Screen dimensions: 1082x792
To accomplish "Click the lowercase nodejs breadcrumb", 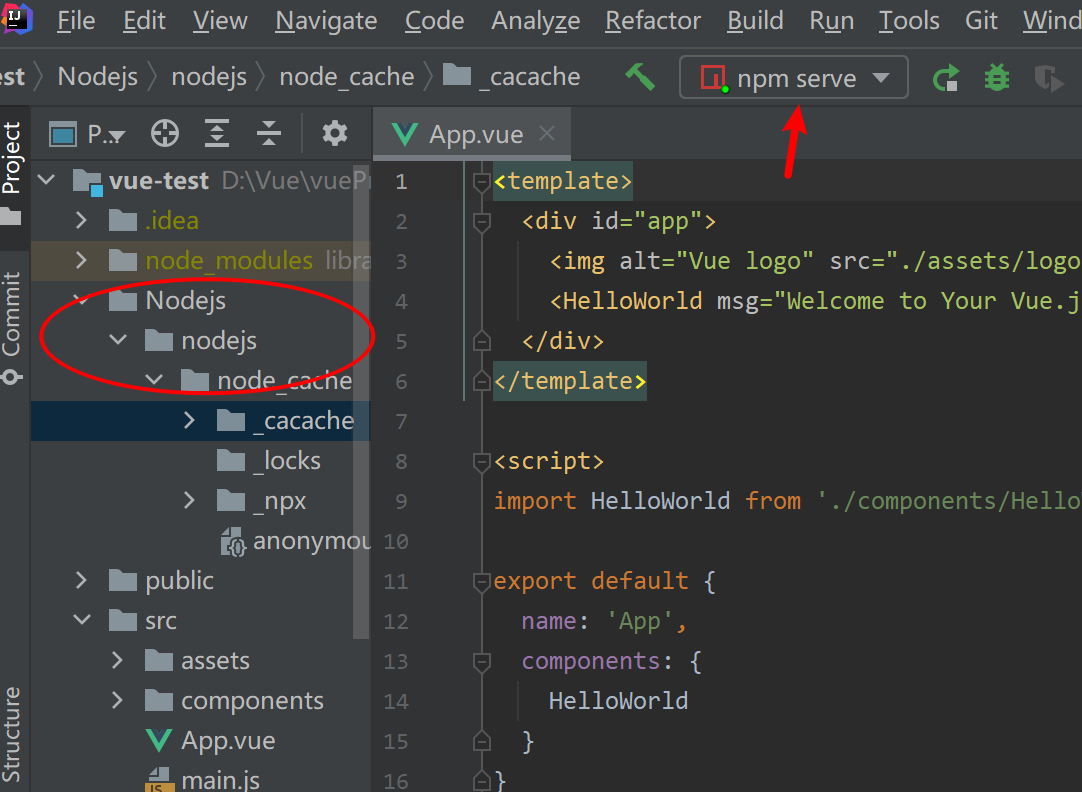I will (209, 77).
